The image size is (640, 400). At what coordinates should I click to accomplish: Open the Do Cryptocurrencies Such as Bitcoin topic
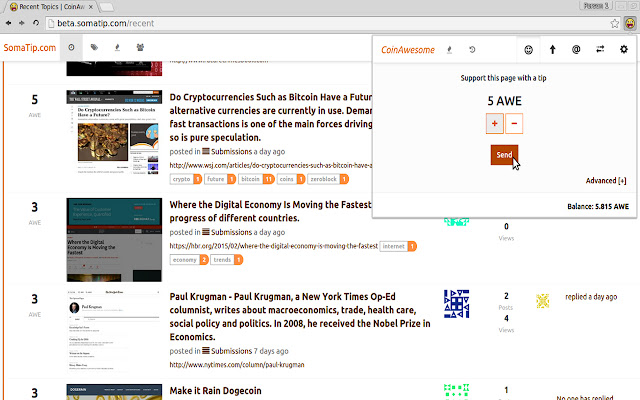pos(271,117)
